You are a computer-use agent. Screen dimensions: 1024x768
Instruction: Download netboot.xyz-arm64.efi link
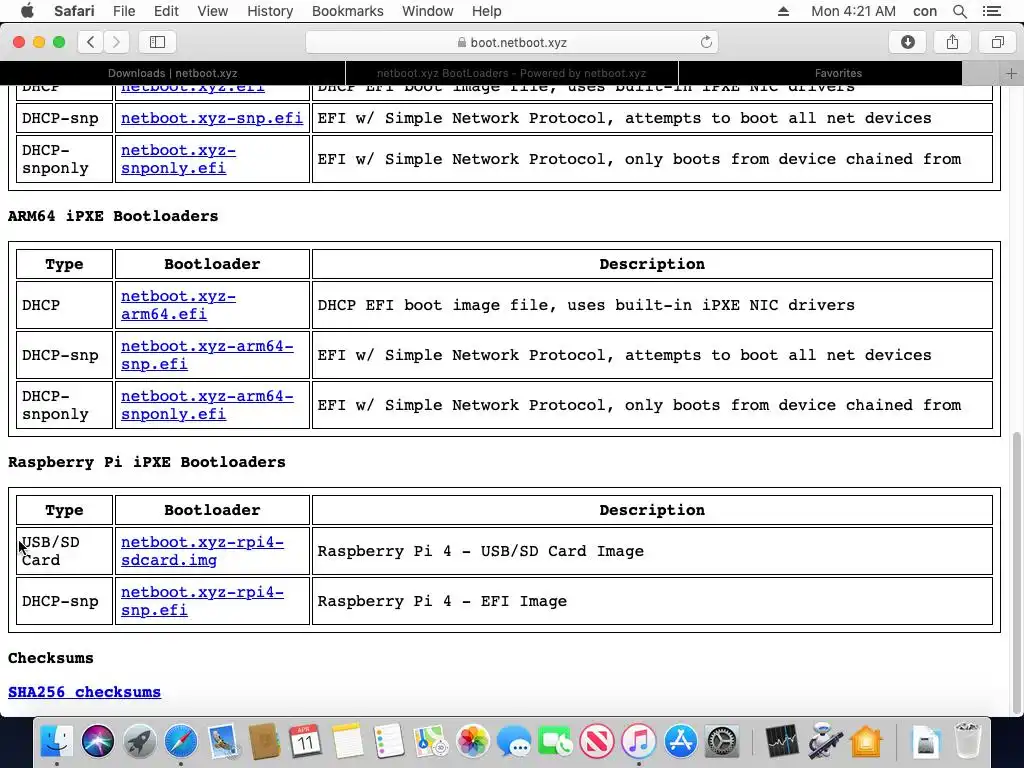[x=178, y=305]
